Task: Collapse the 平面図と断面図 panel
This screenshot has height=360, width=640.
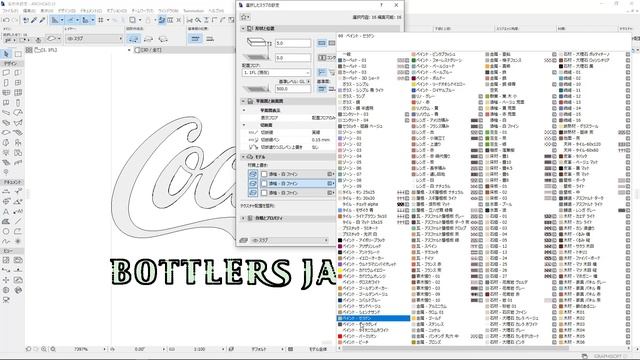Action: tap(244, 101)
